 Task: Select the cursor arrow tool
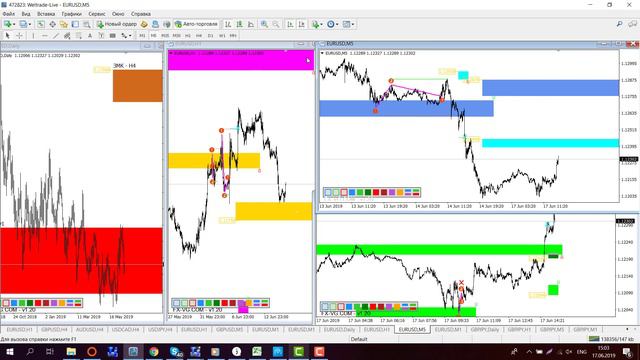[x=7, y=36]
